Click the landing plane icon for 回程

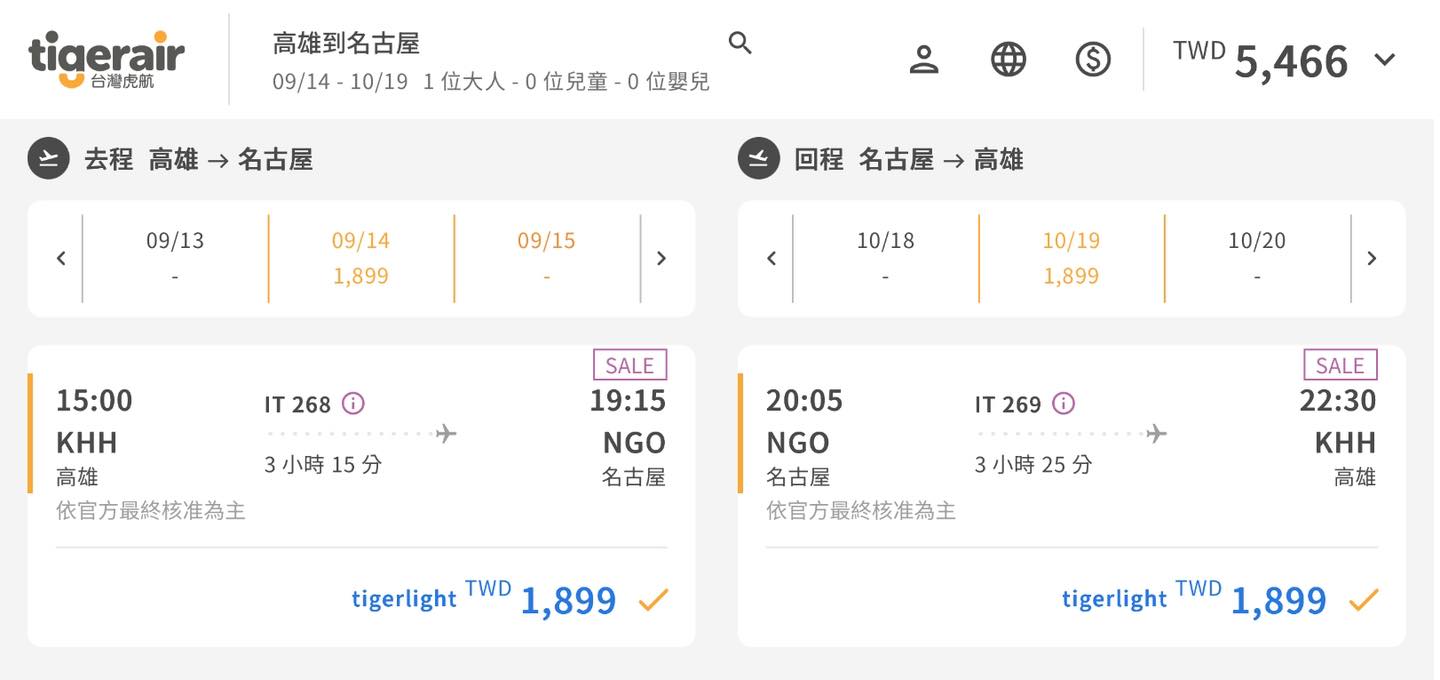[x=758, y=159]
